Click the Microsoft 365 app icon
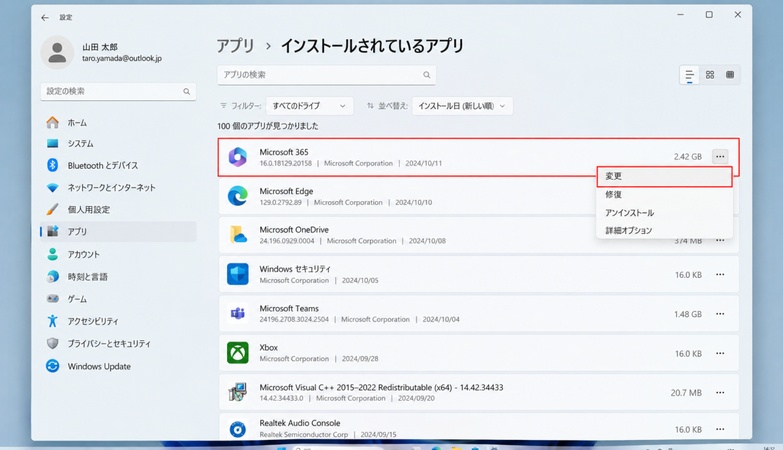The image size is (783, 450). pos(238,157)
